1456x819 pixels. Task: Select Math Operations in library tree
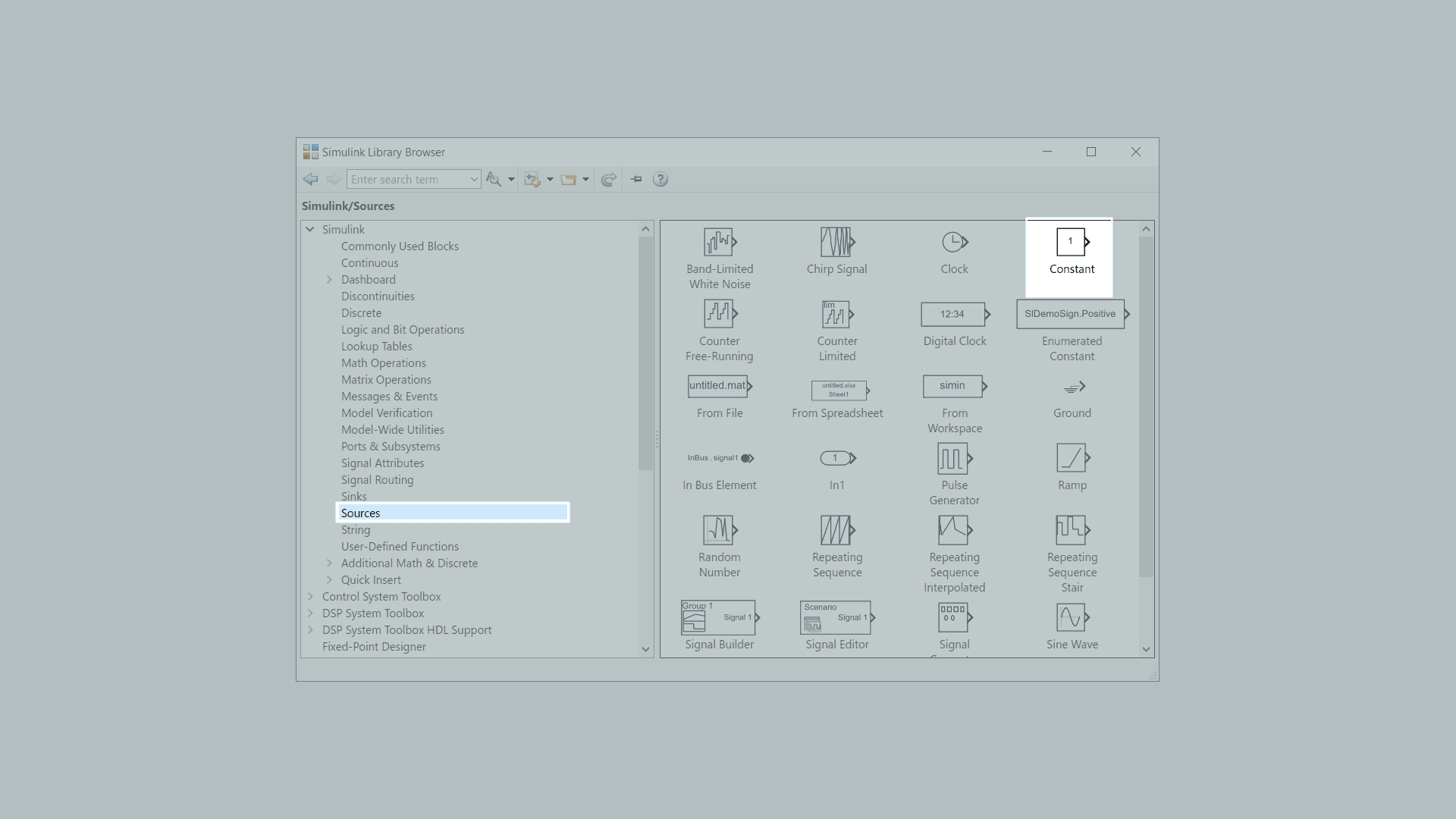pos(383,363)
